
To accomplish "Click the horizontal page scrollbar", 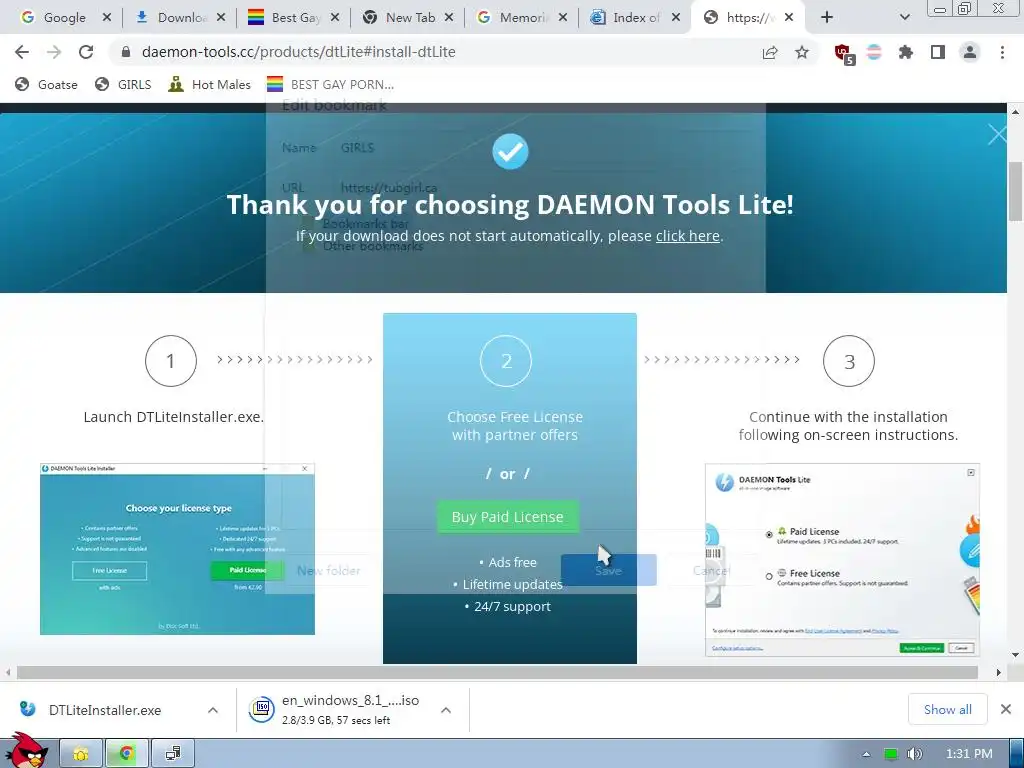I will coord(496,672).
